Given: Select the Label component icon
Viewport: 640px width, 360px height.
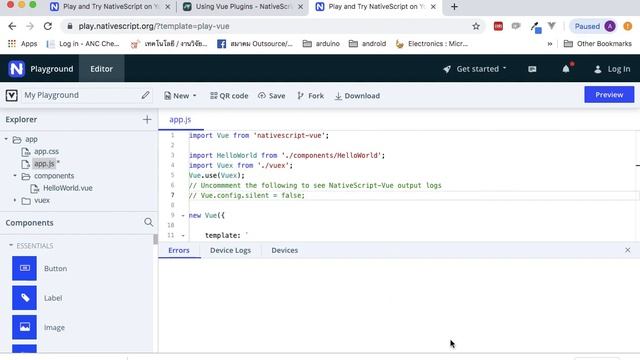Looking at the screenshot, I should tap(24, 298).
